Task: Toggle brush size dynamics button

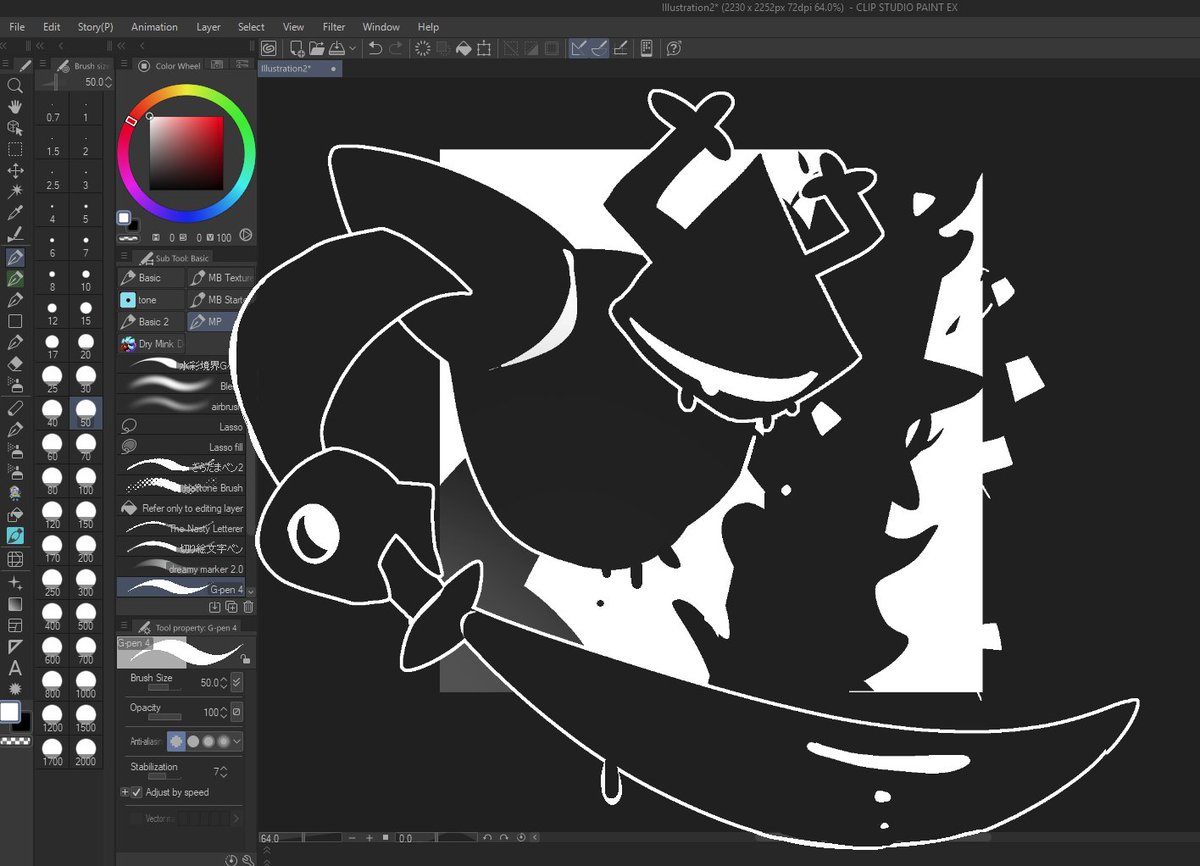Action: tap(237, 682)
